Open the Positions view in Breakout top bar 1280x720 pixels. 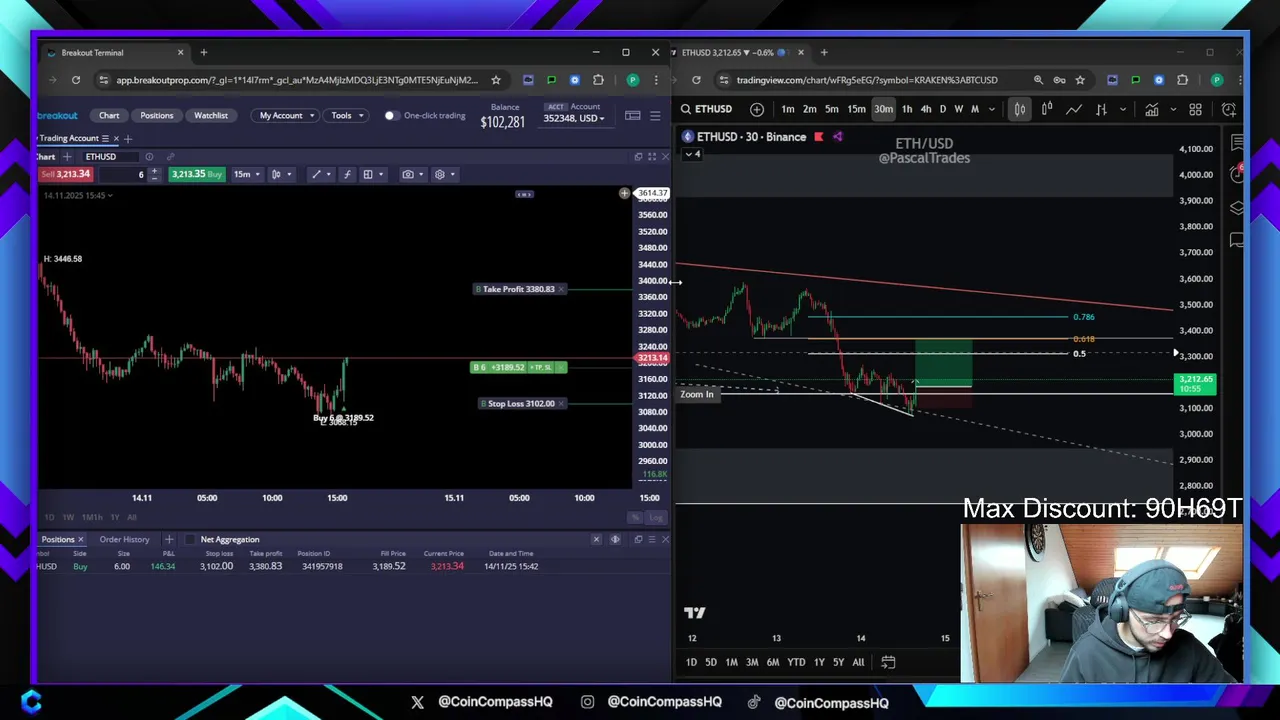coord(157,116)
